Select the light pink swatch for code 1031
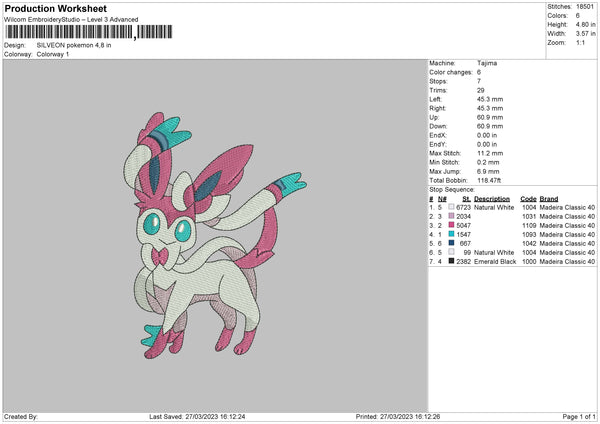Image resolution: width=600 pixels, height=424 pixels. coord(452,216)
